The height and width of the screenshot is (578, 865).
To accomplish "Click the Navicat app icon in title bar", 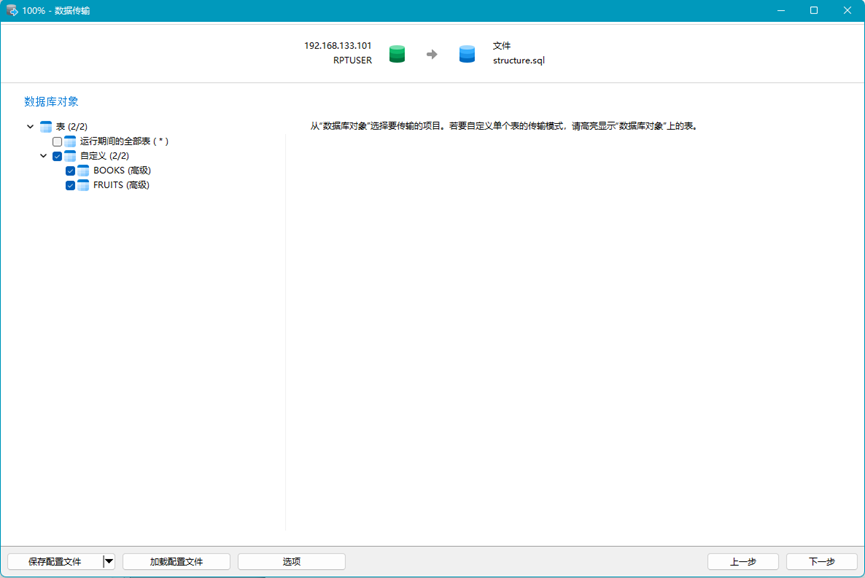I will (12, 10).
